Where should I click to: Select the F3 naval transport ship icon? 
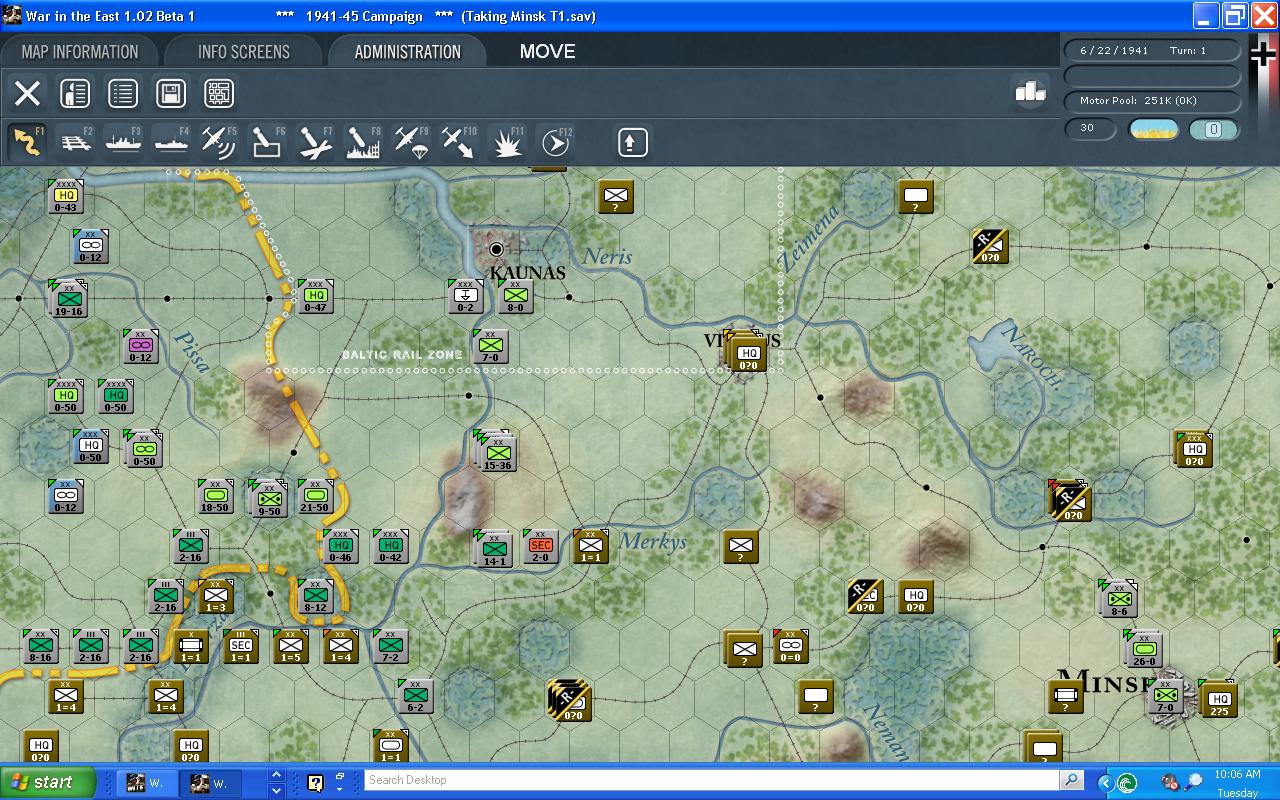click(x=124, y=143)
